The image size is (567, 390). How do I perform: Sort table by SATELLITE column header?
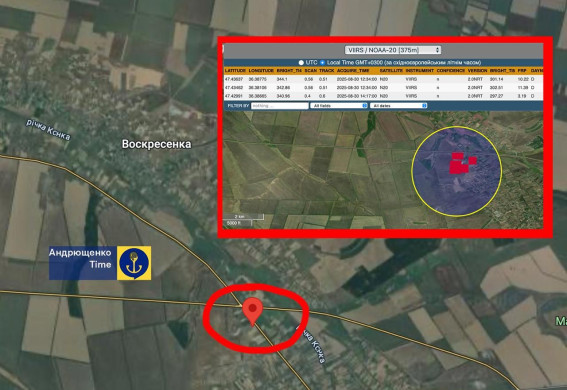pos(391,71)
